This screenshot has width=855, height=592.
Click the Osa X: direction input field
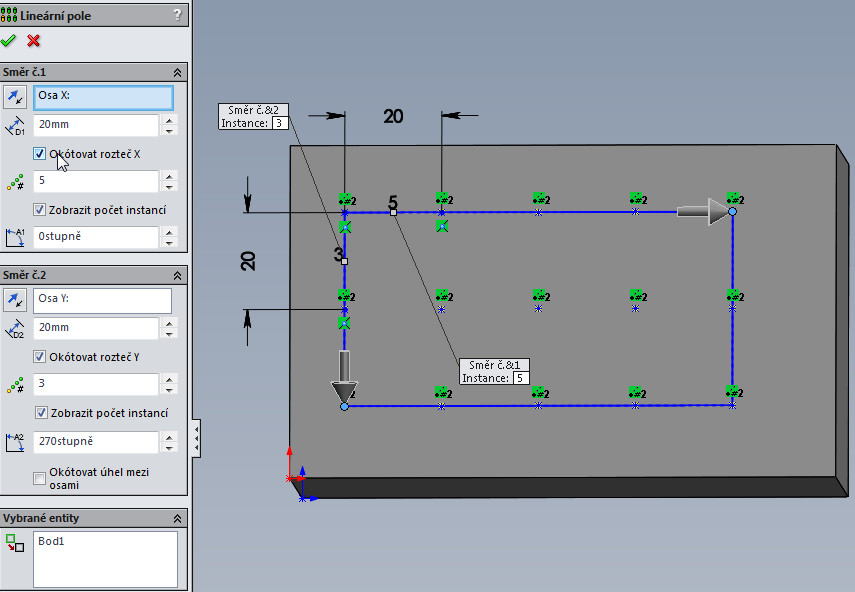(103, 97)
